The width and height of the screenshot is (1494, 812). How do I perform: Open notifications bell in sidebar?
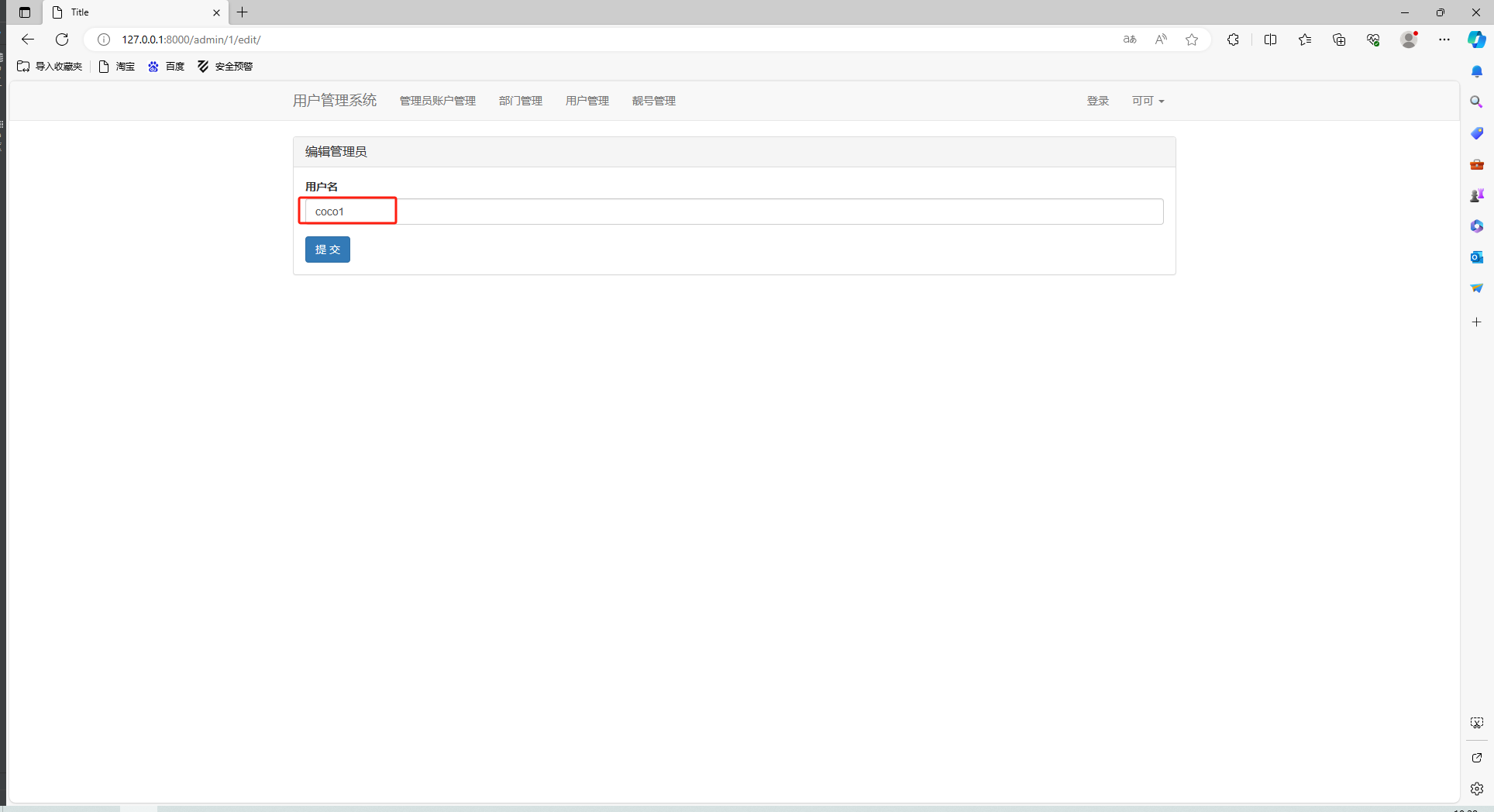(1477, 71)
